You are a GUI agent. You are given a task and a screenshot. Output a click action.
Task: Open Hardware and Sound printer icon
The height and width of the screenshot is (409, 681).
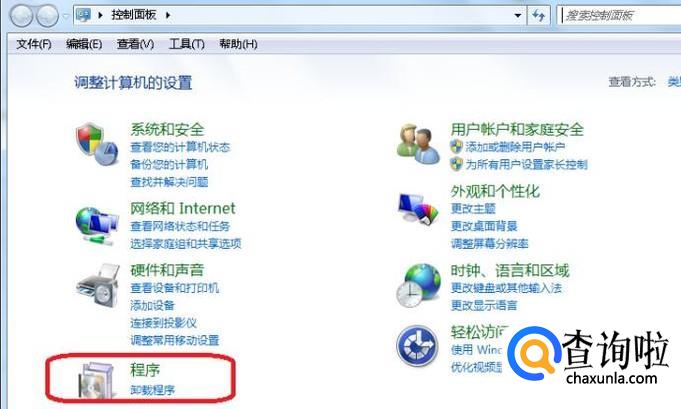coord(98,285)
